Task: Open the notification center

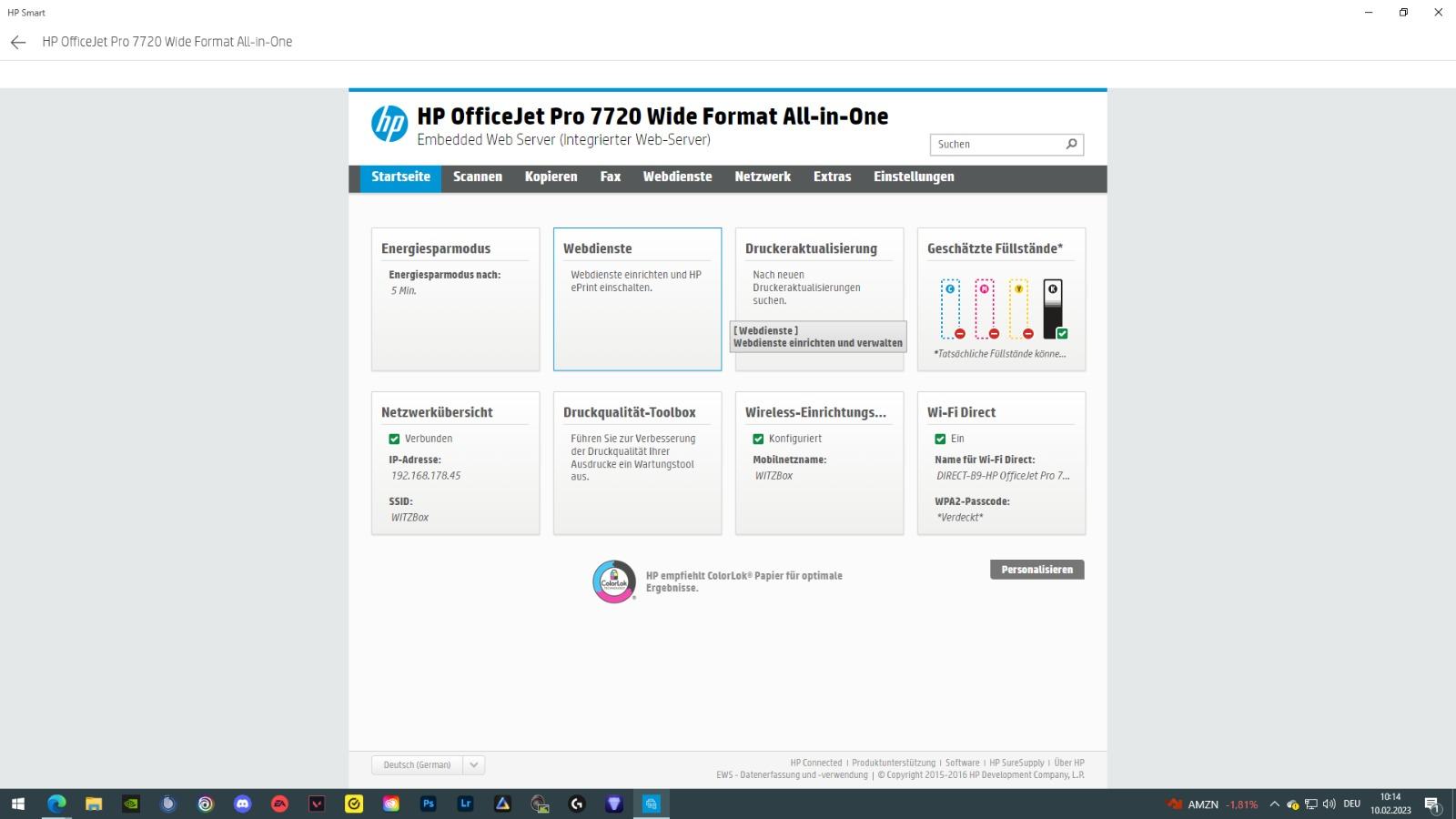Action: 1432,804
